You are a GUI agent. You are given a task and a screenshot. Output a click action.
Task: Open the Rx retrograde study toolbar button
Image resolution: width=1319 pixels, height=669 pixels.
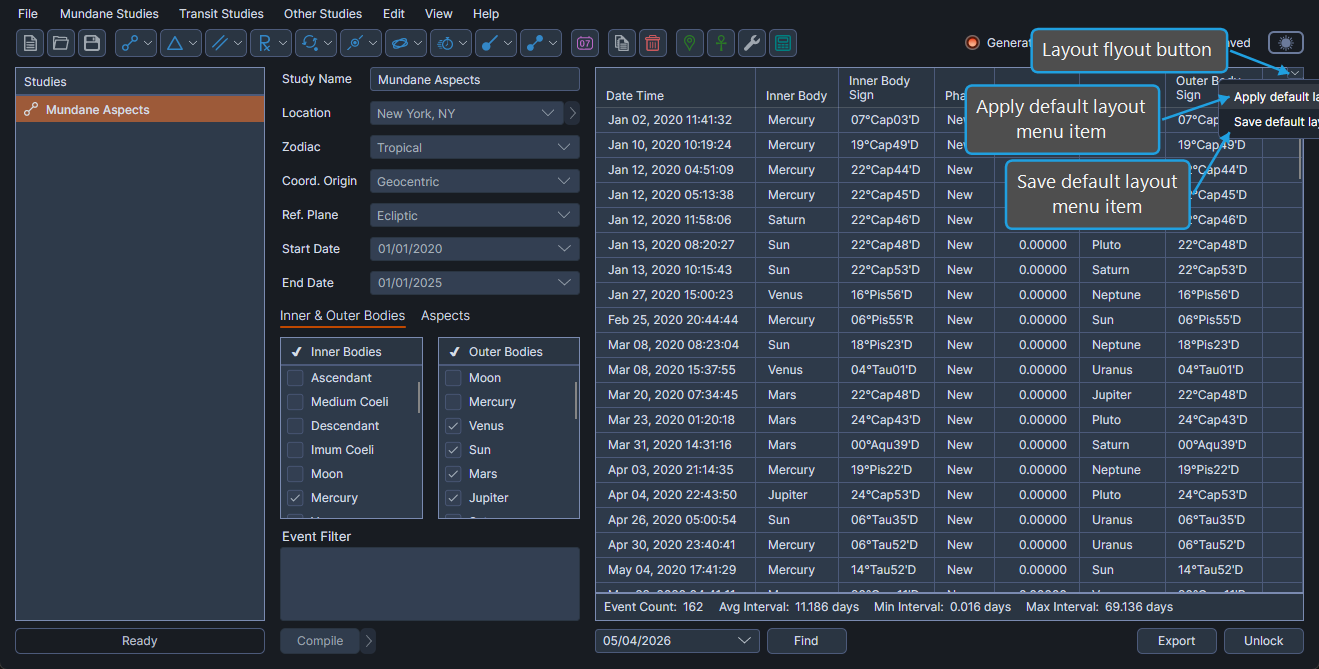271,43
